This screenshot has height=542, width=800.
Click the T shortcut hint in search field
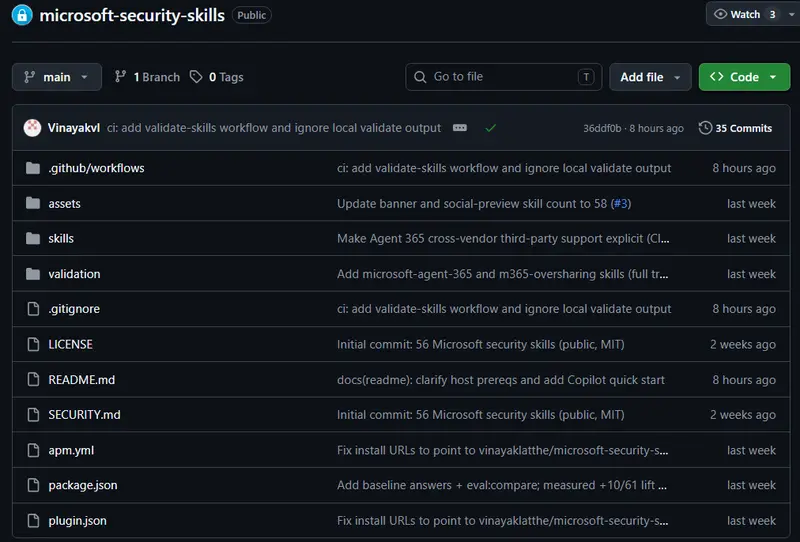[586, 77]
